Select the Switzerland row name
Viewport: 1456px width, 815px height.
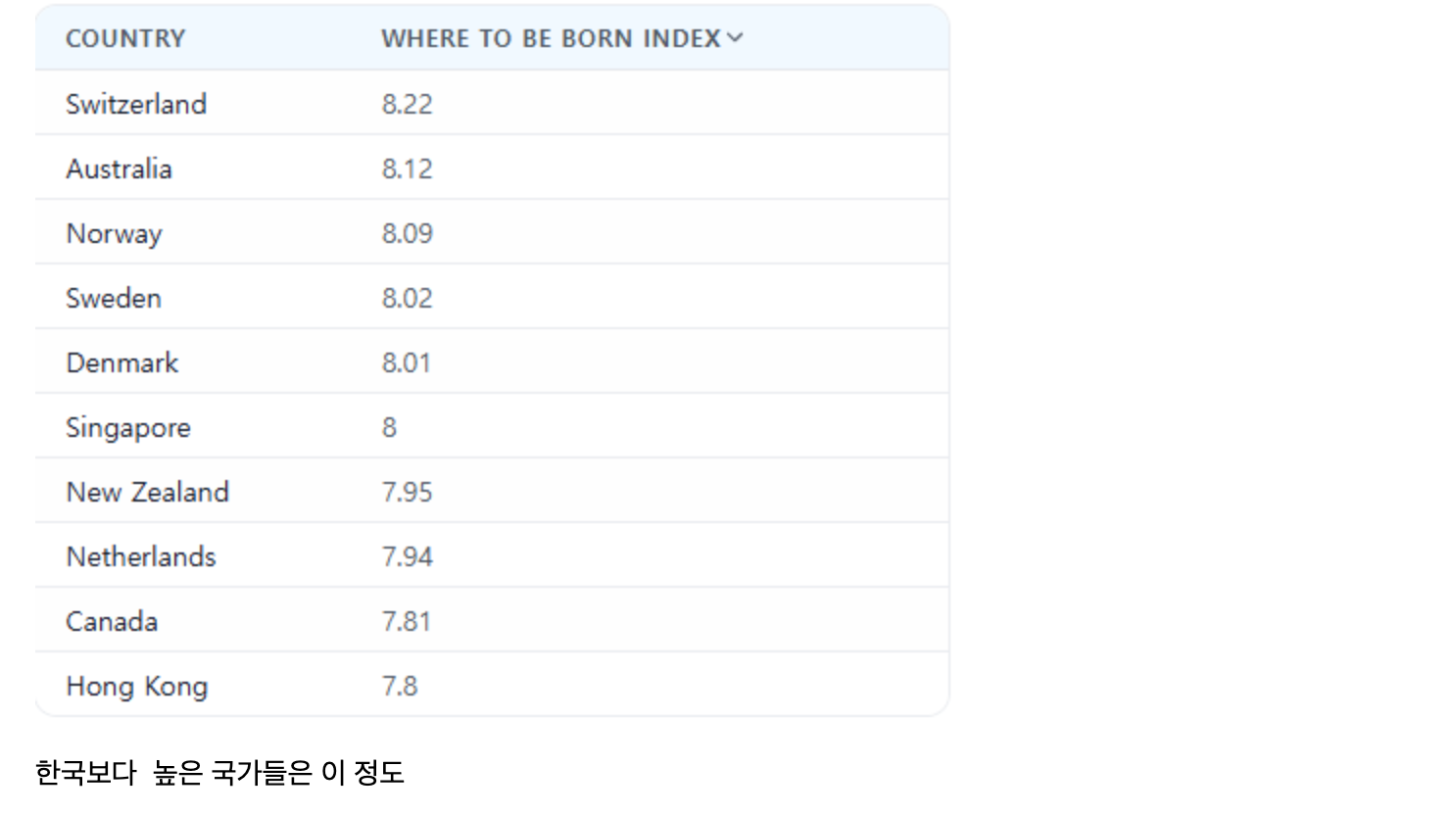click(x=136, y=104)
